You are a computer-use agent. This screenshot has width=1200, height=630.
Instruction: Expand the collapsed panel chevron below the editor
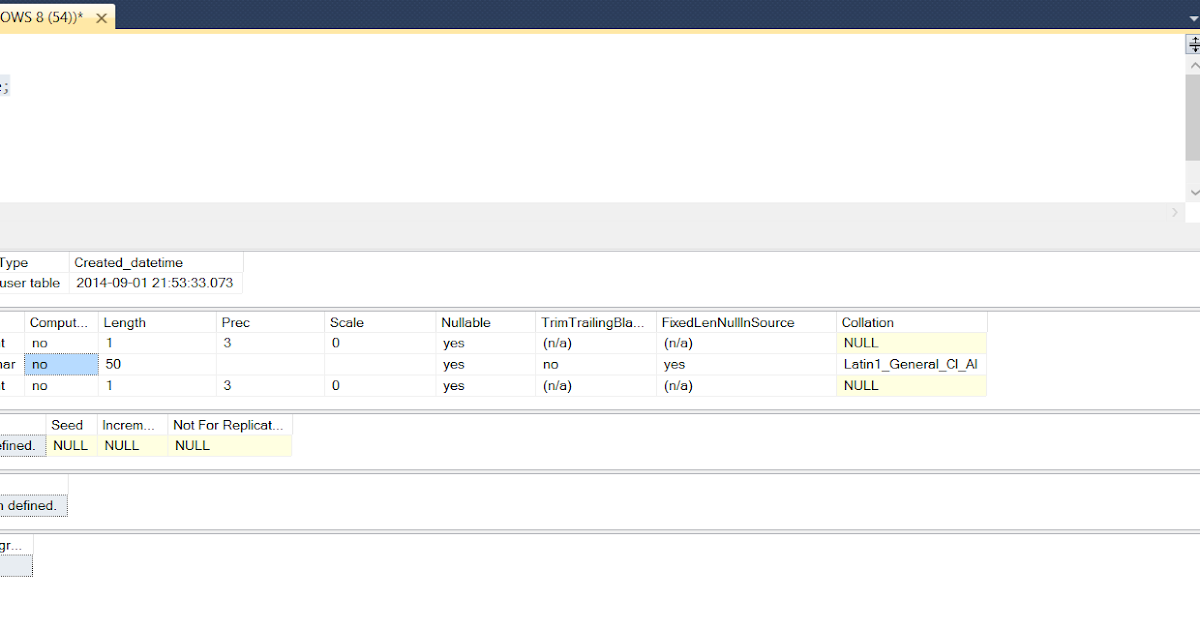pyautogui.click(x=1174, y=212)
